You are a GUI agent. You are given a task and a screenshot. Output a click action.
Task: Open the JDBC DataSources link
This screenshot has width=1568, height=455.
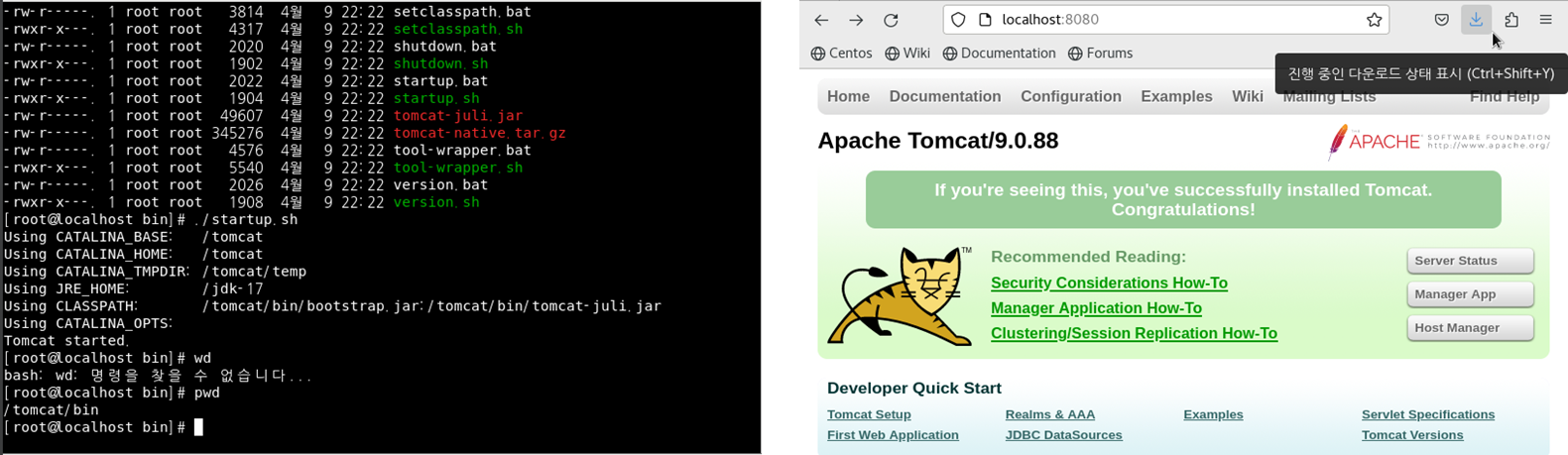pos(1063,435)
